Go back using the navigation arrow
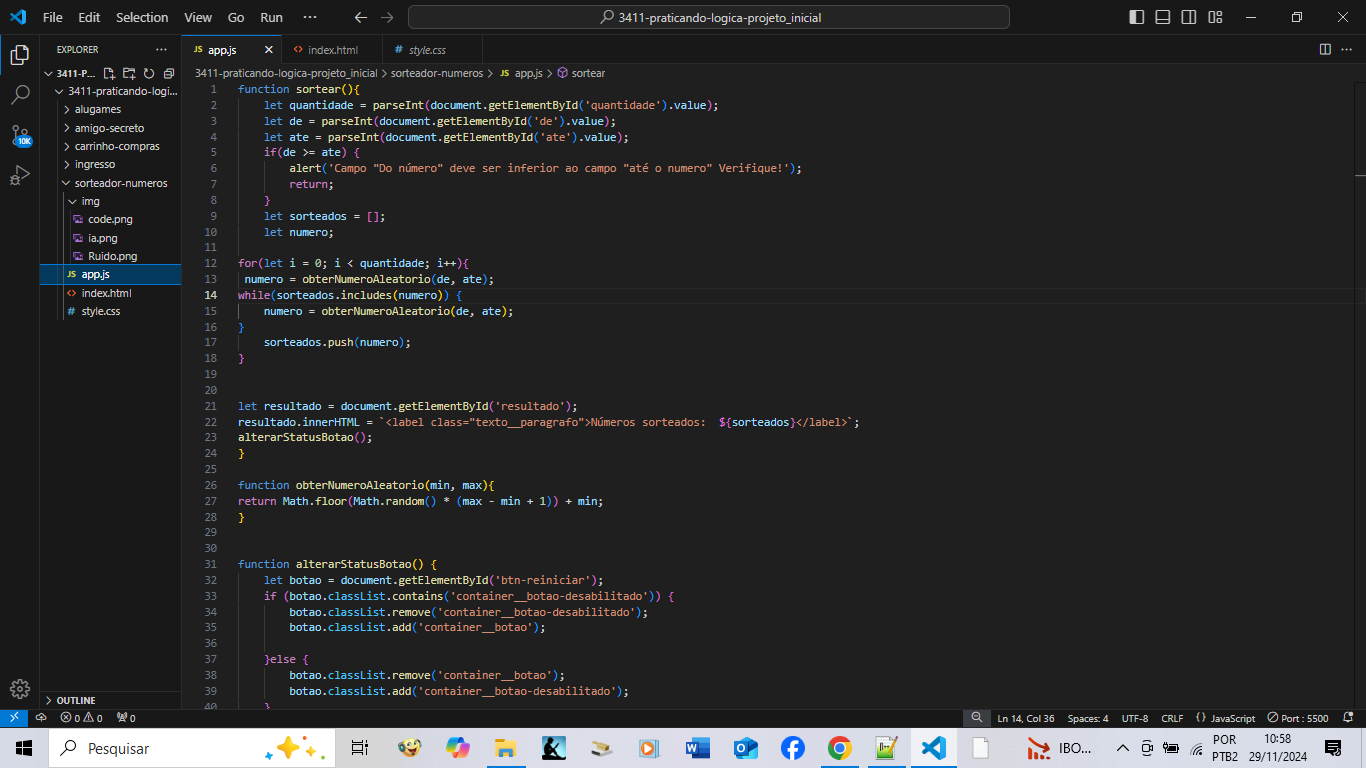 point(361,17)
